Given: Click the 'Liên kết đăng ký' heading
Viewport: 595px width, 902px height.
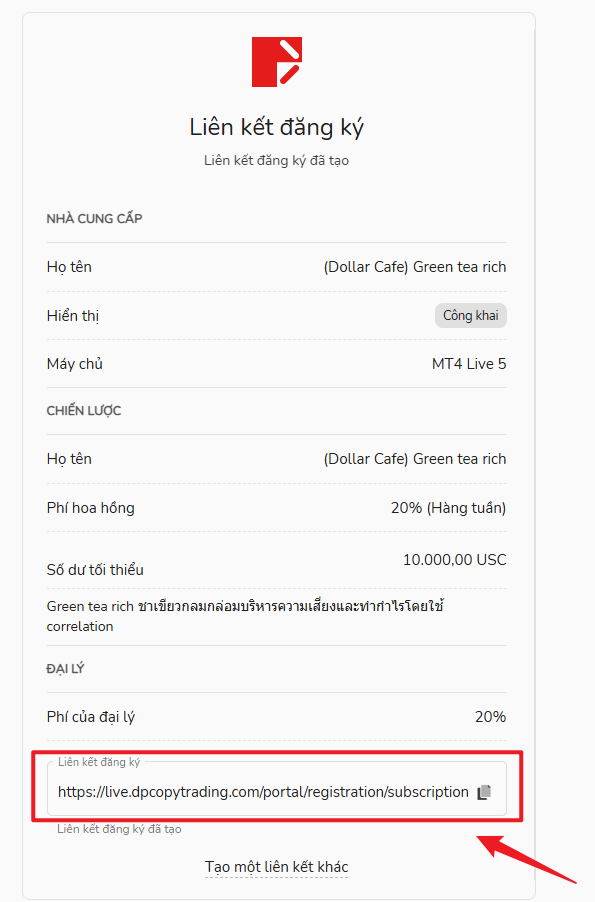Looking at the screenshot, I should click(277, 127).
